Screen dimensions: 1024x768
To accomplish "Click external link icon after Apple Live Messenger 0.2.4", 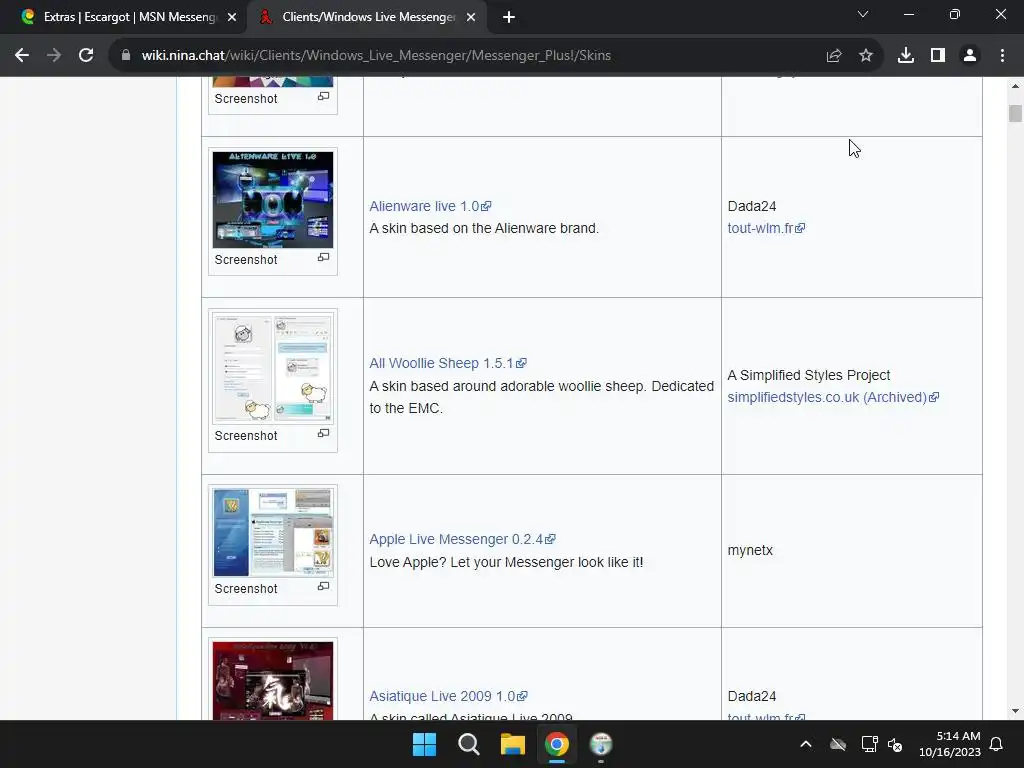I will [x=551, y=539].
